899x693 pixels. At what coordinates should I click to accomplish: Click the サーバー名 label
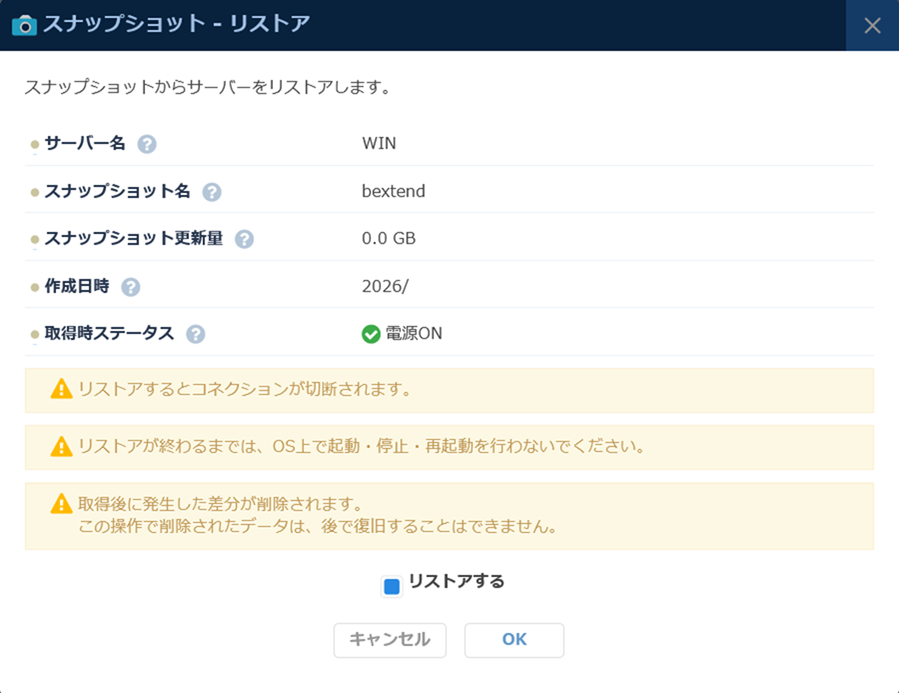click(85, 143)
